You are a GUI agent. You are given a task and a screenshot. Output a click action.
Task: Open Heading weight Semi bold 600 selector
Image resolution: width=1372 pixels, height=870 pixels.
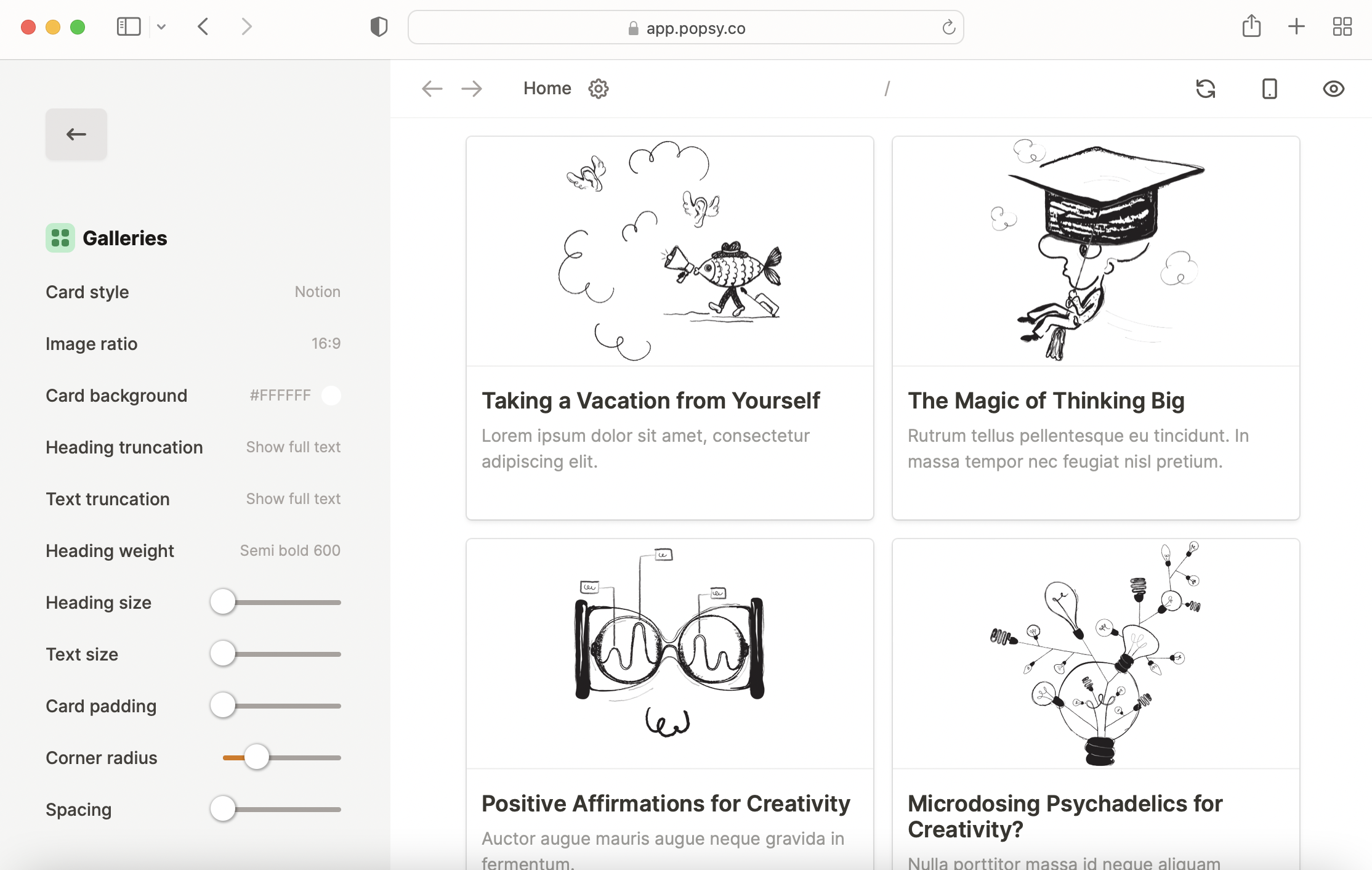(x=289, y=550)
